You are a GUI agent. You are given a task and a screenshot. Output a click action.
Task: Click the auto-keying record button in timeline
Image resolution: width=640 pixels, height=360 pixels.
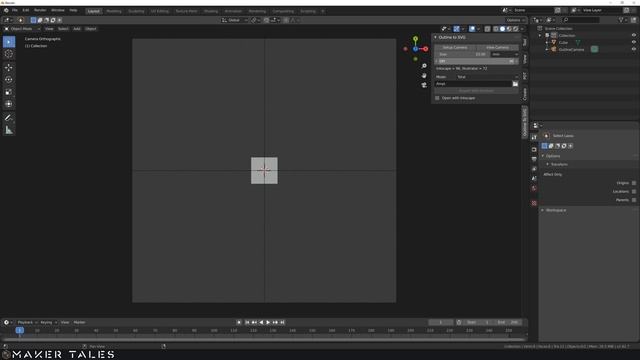(x=239, y=322)
